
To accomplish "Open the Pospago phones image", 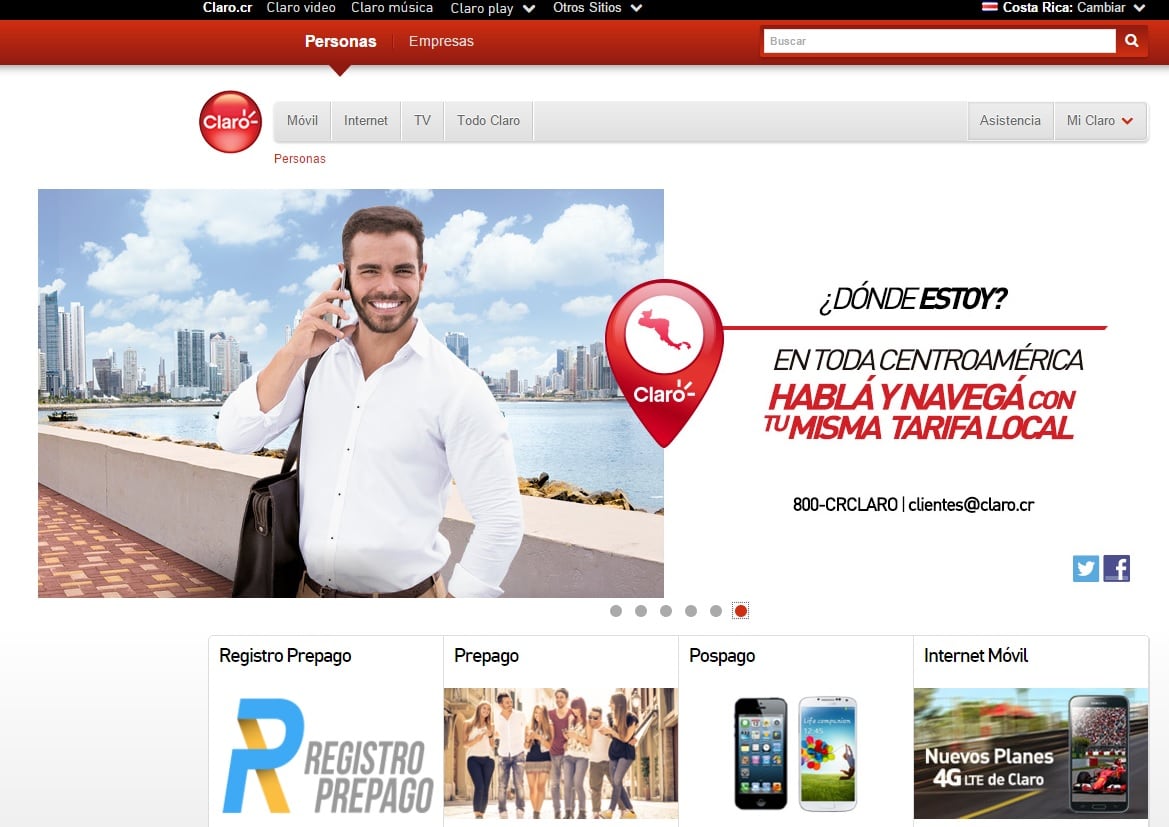I will click(x=795, y=753).
